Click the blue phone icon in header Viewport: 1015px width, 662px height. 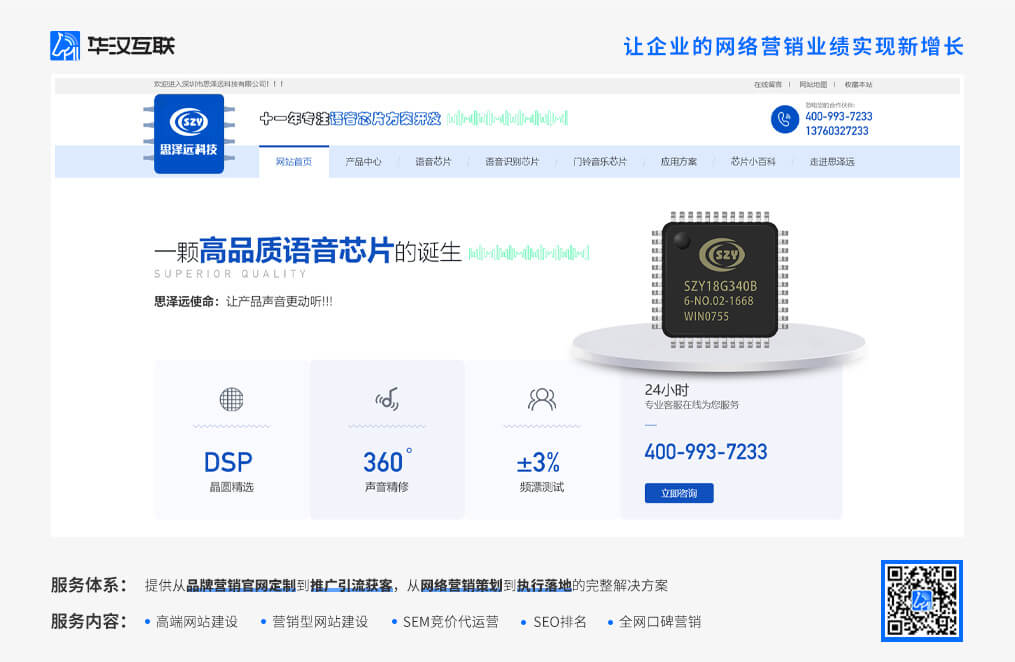[x=785, y=120]
